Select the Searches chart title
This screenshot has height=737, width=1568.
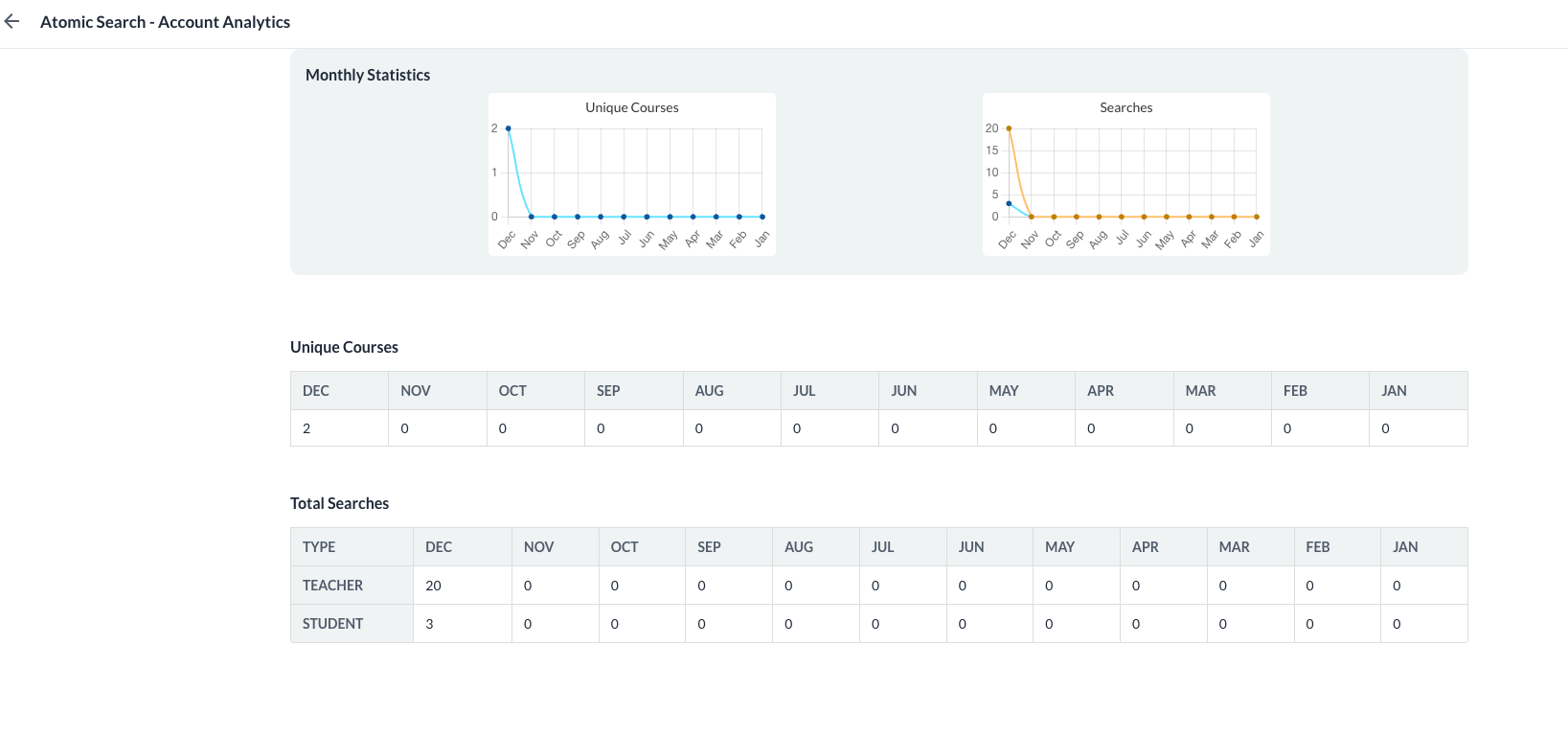[1125, 107]
